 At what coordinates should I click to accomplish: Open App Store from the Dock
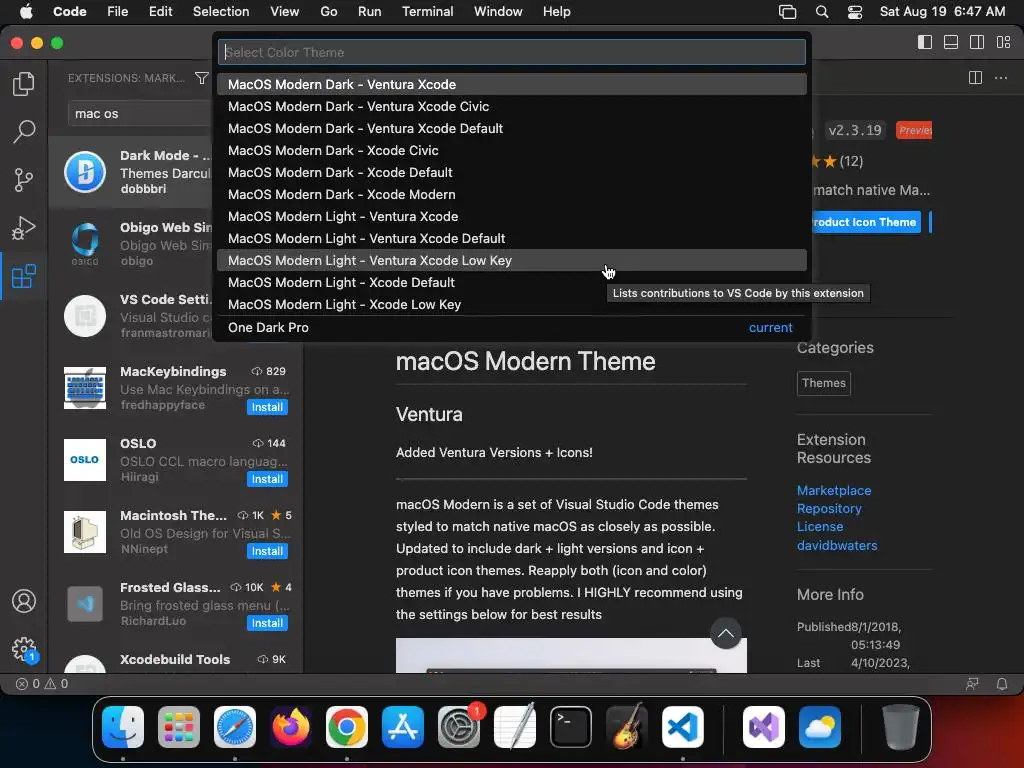click(403, 726)
